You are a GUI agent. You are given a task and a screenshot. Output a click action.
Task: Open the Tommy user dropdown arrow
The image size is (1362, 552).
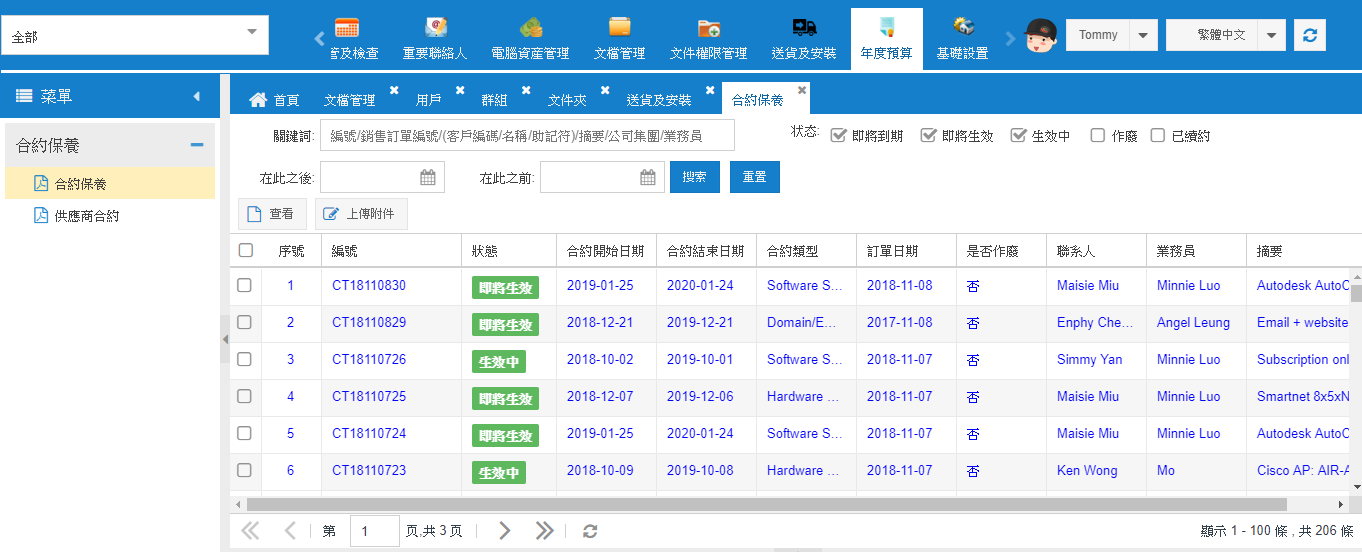click(x=1143, y=35)
